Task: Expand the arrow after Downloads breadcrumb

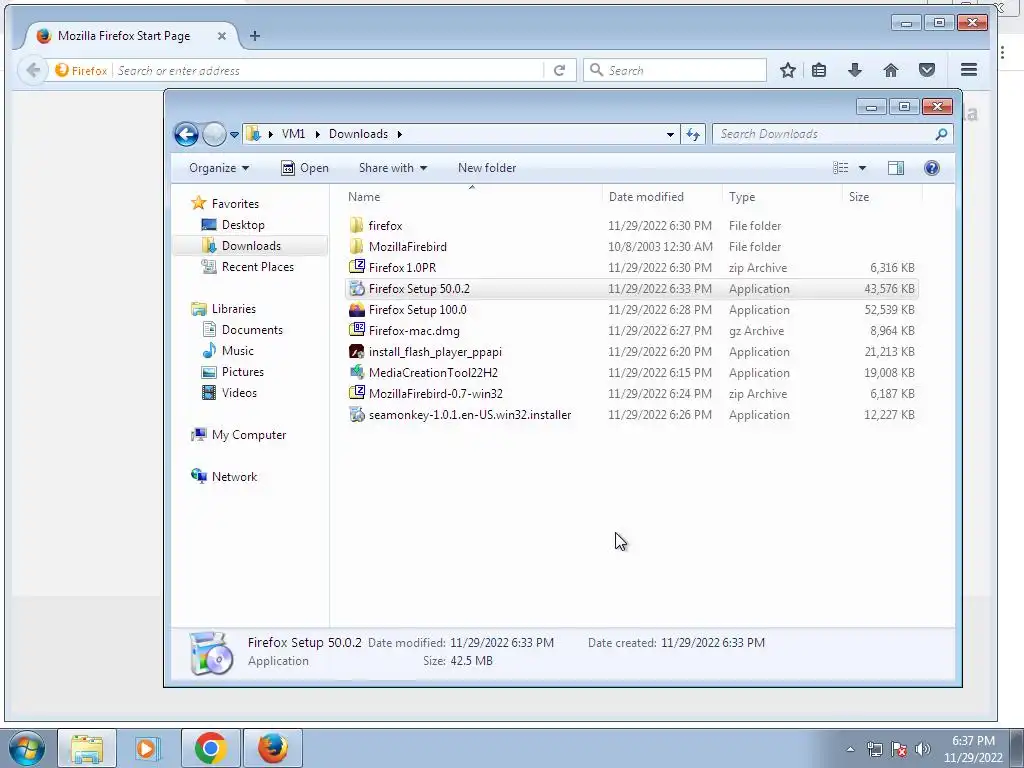Action: (x=400, y=135)
